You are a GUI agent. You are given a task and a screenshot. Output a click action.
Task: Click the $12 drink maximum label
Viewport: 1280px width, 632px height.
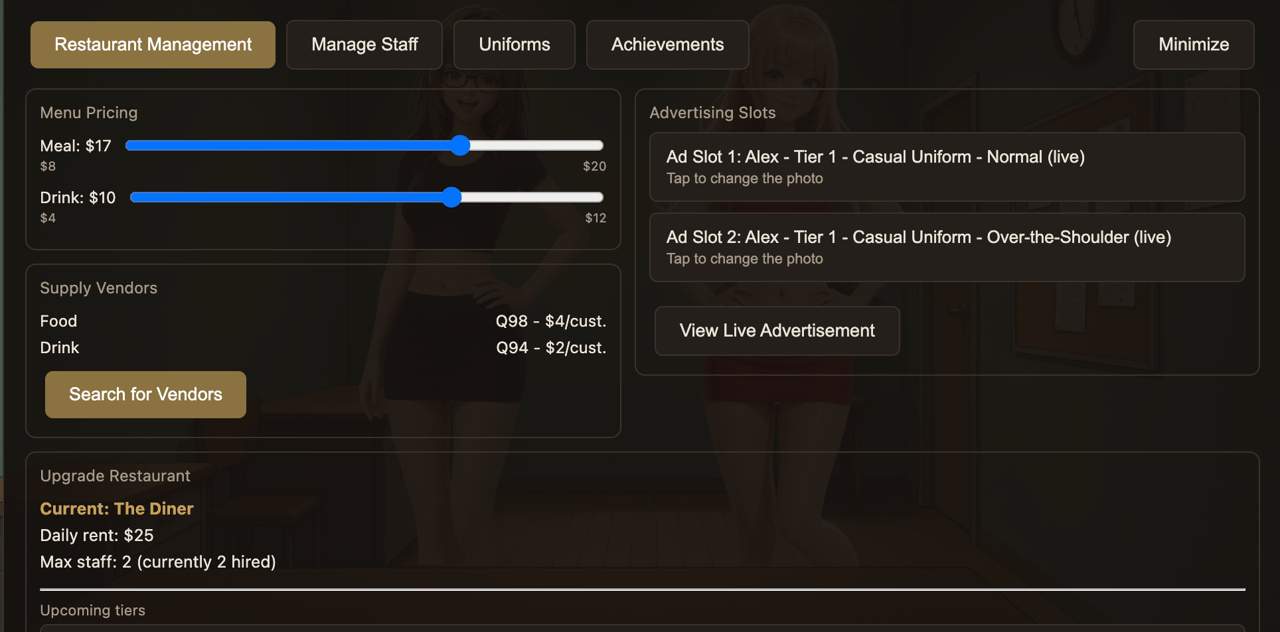(x=596, y=218)
